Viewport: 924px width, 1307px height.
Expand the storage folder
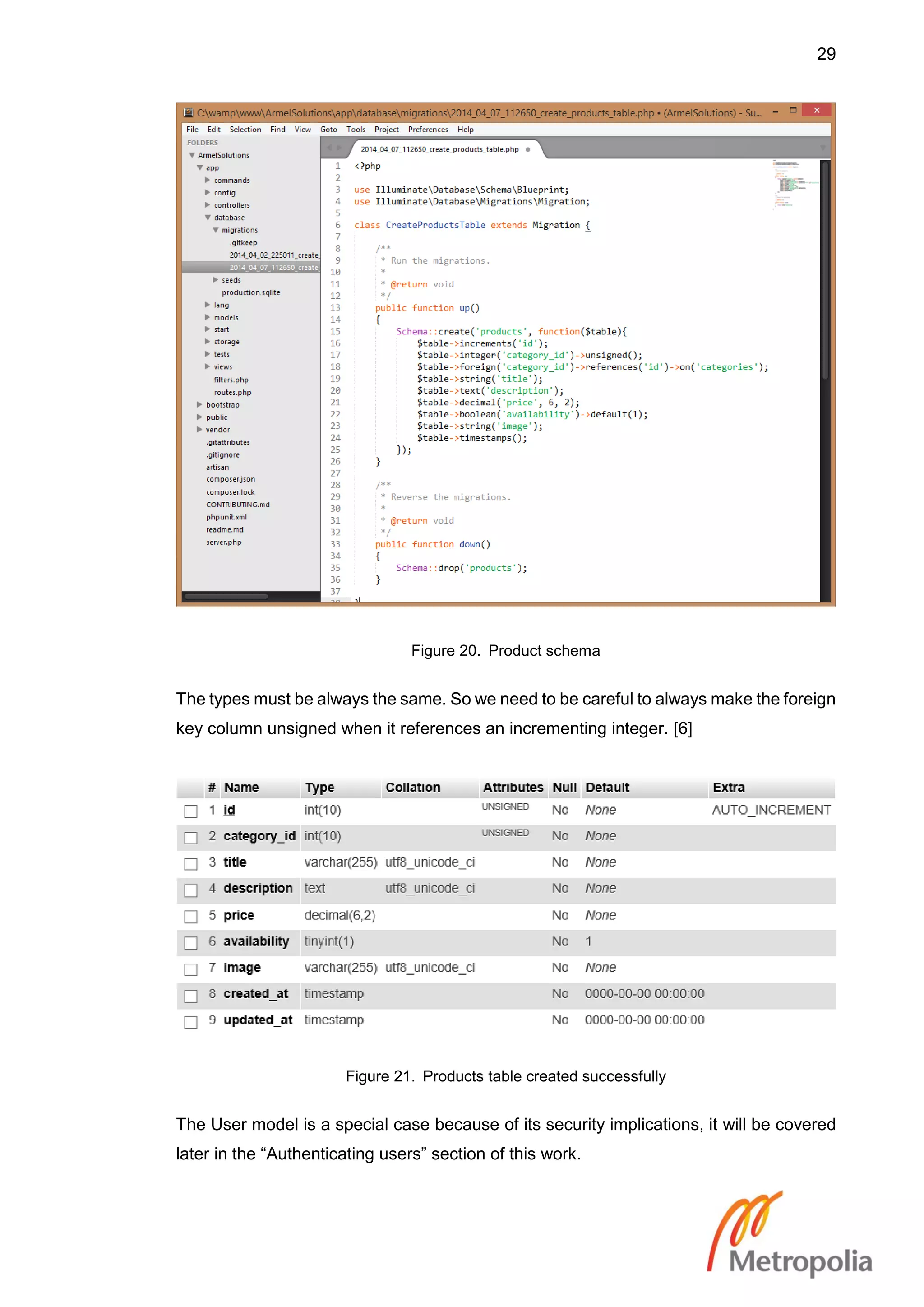point(208,342)
